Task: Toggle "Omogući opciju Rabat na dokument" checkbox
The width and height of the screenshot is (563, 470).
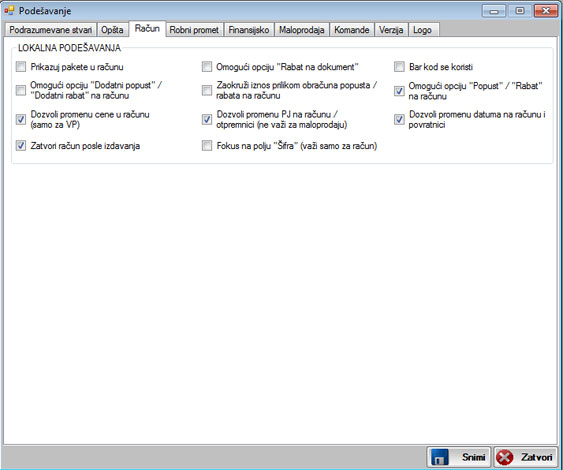Action: click(207, 67)
